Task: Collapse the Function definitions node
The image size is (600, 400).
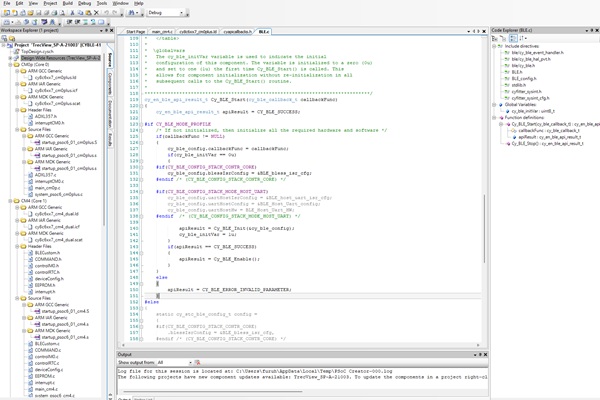Action: 494,118
